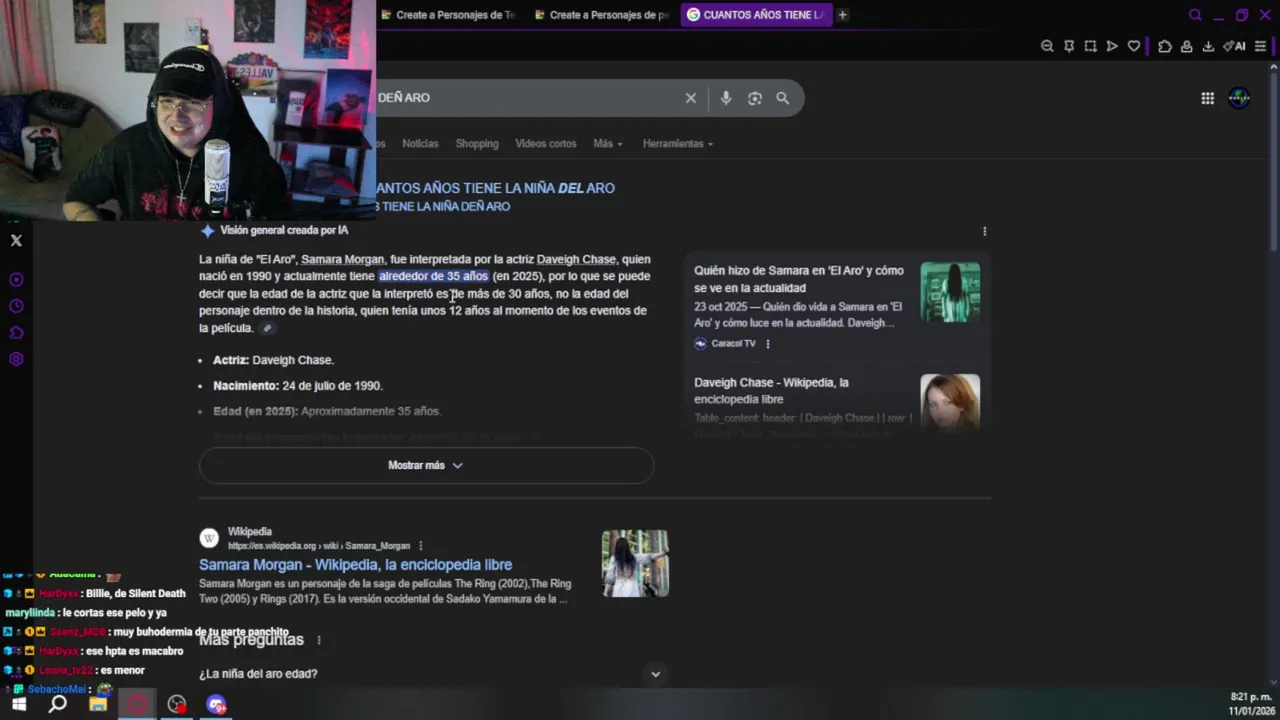Click the 'Daveigh Chase' link in AI text
1280x720 pixels.
tap(576, 260)
